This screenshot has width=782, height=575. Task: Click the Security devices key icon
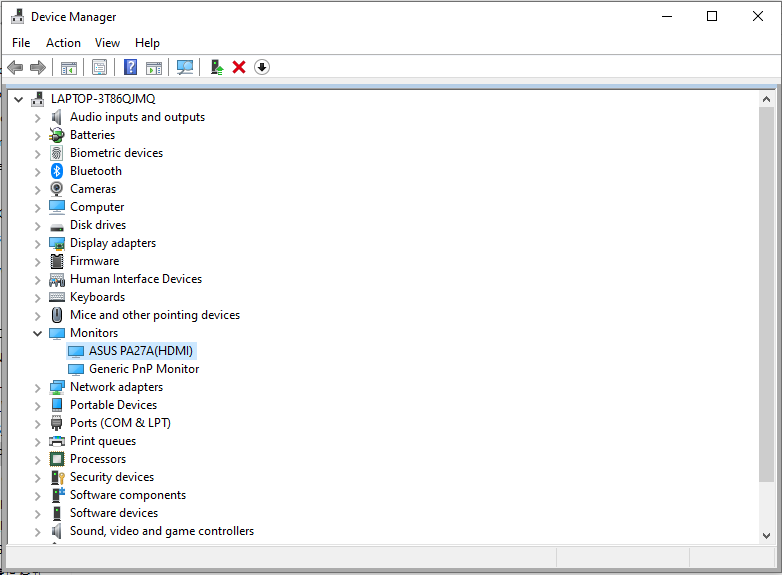coord(58,477)
